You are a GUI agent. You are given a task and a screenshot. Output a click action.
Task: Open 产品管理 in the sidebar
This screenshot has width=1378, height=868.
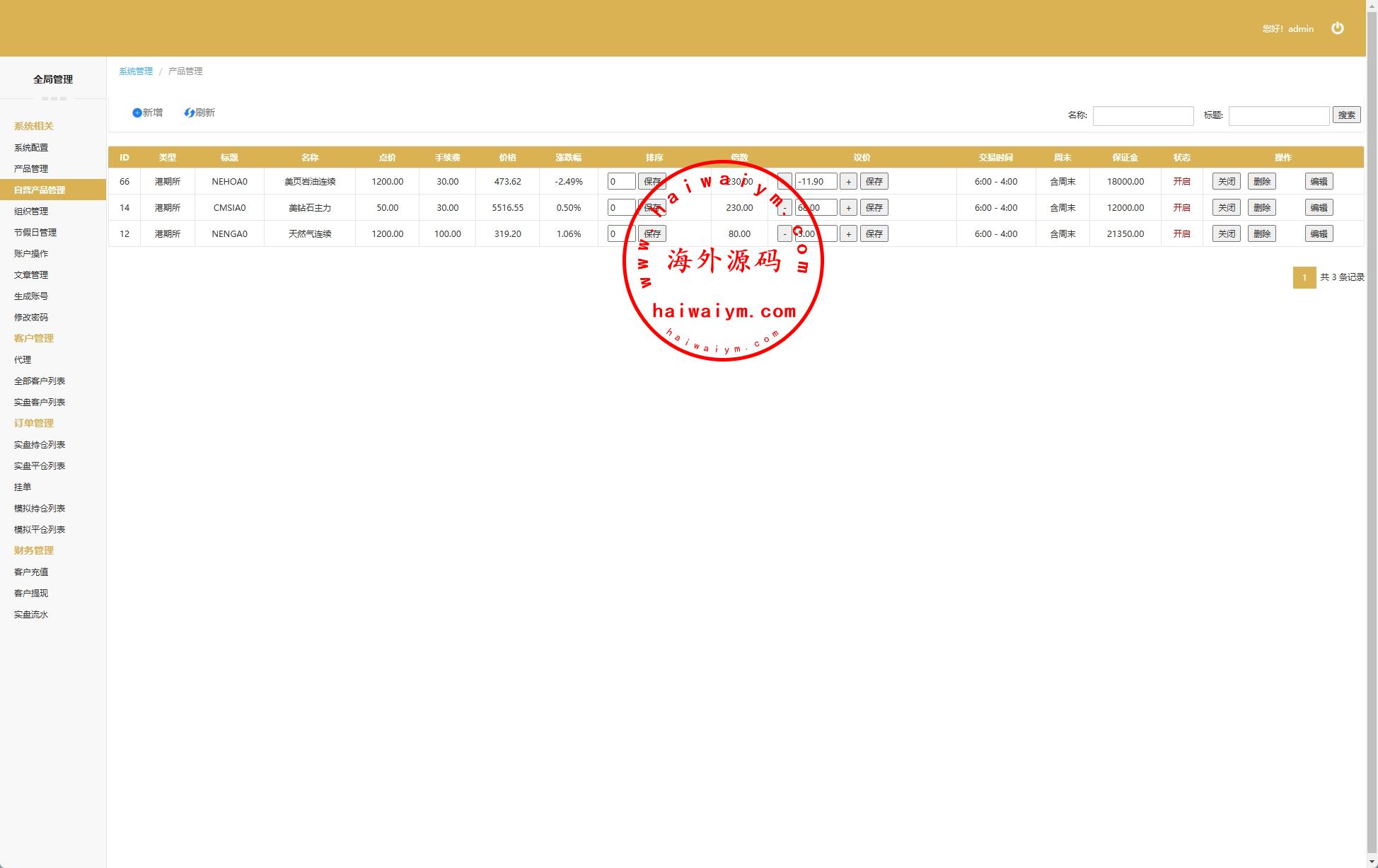pos(31,169)
